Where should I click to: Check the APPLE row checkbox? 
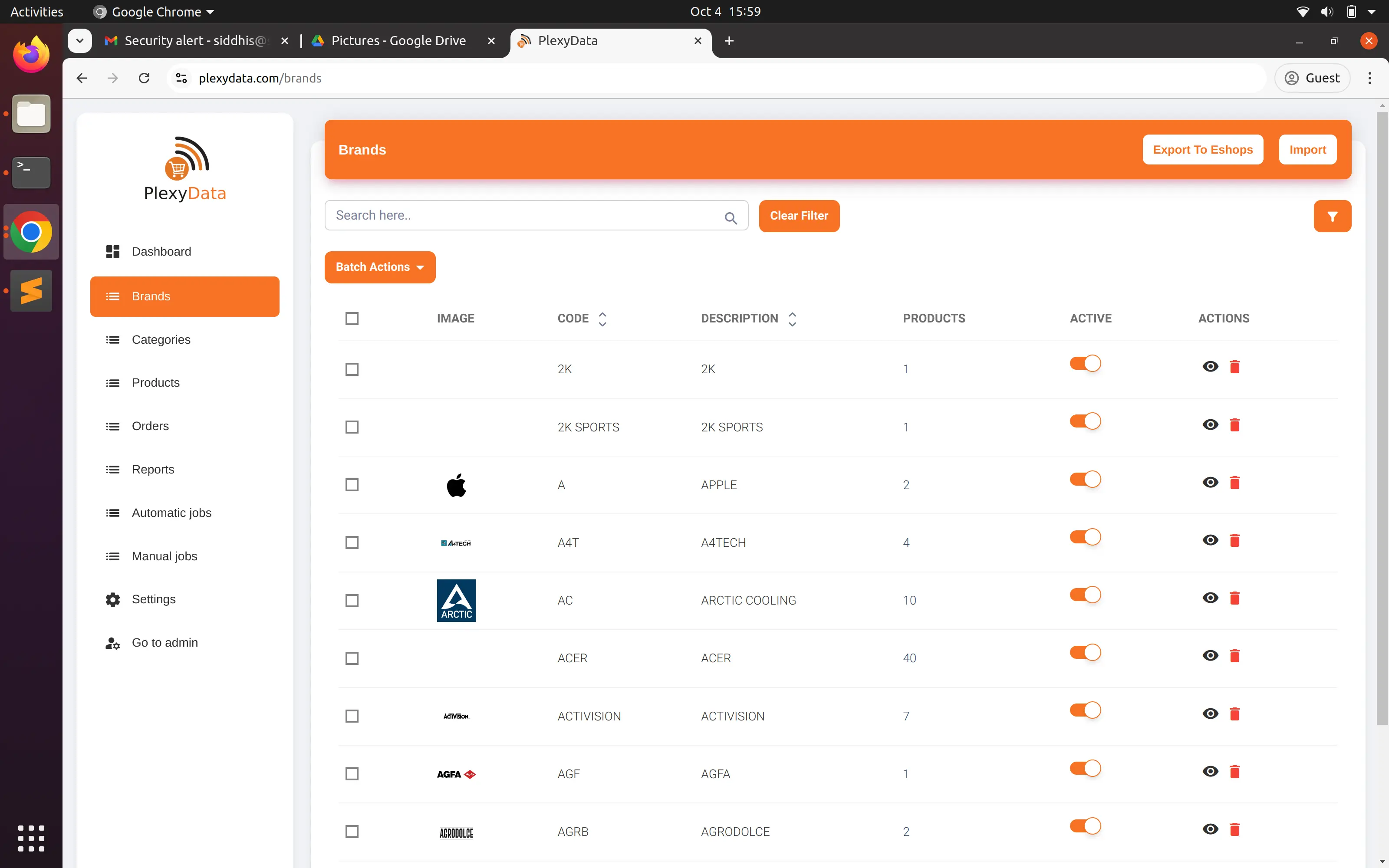click(x=352, y=485)
